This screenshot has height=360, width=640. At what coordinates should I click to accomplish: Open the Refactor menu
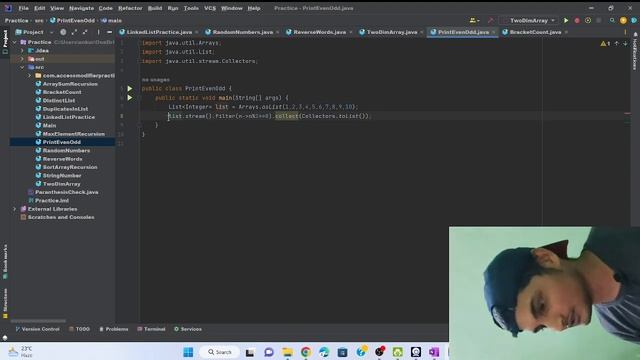tap(130, 8)
